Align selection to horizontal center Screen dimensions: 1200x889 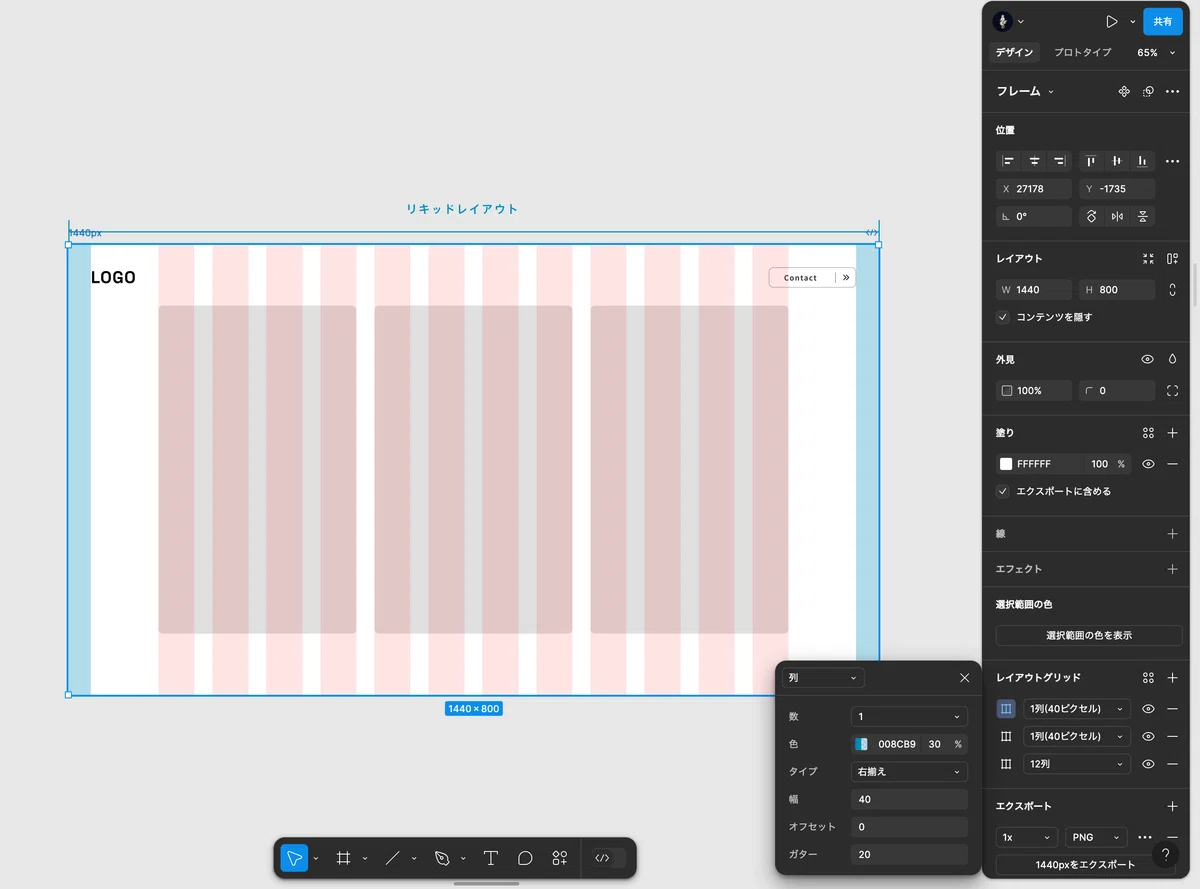tap(1034, 161)
